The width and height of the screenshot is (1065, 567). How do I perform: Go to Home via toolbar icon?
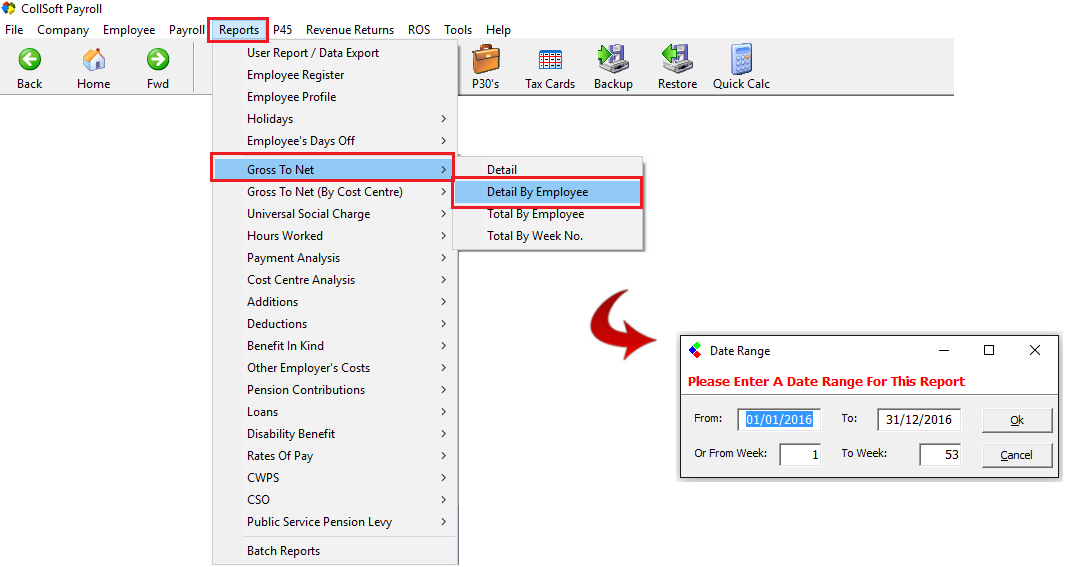tap(94, 61)
